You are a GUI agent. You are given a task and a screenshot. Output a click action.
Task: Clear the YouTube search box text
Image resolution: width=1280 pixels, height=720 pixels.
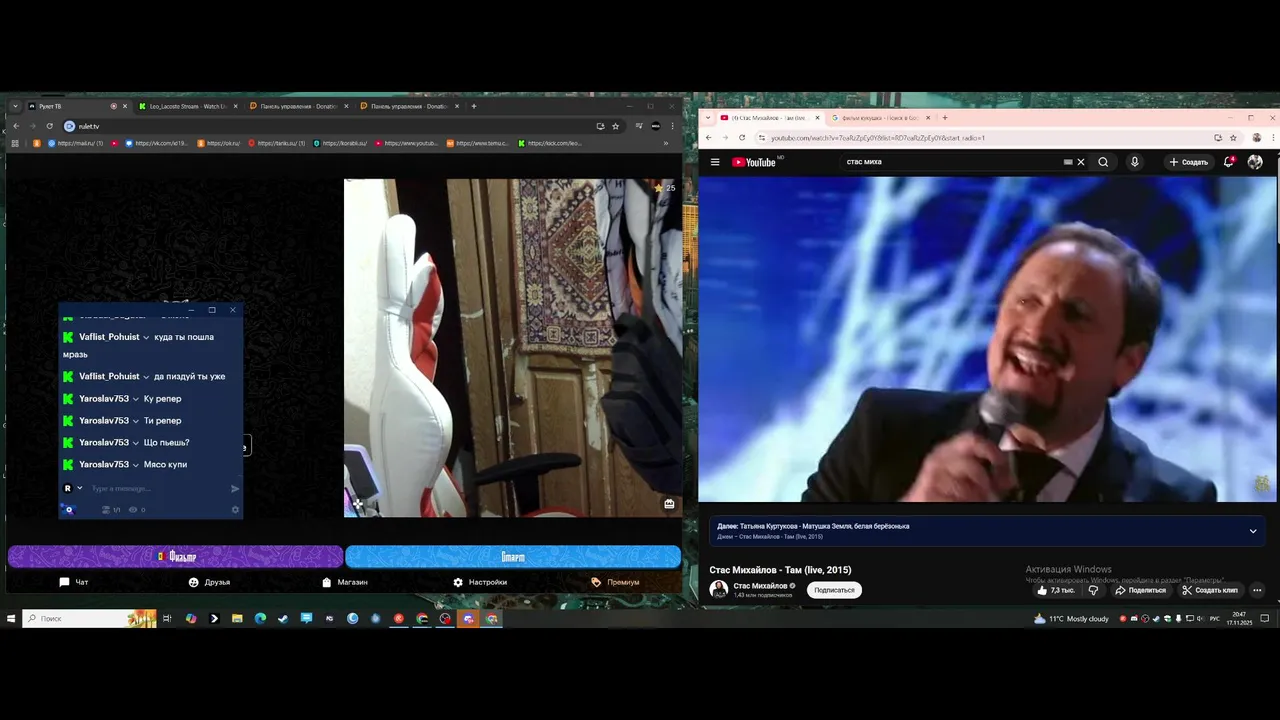tap(1080, 162)
